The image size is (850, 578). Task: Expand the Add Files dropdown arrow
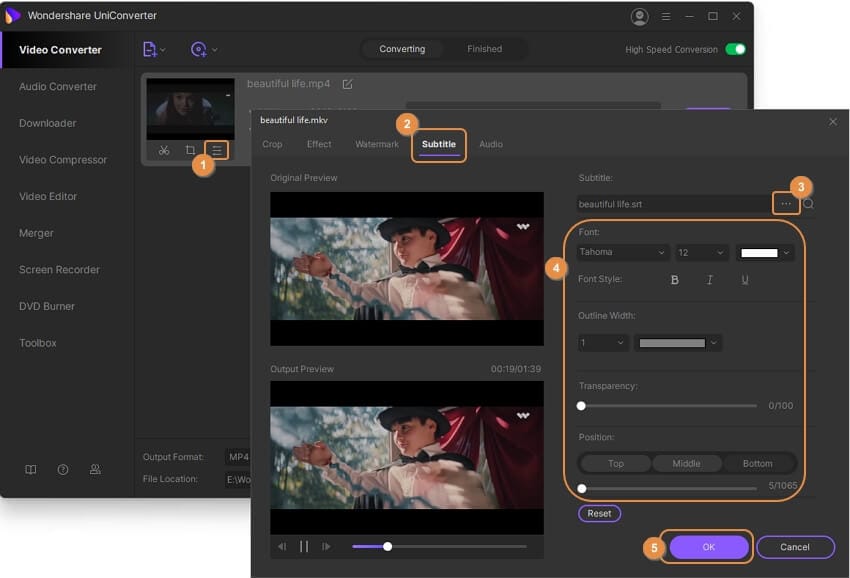(x=163, y=50)
